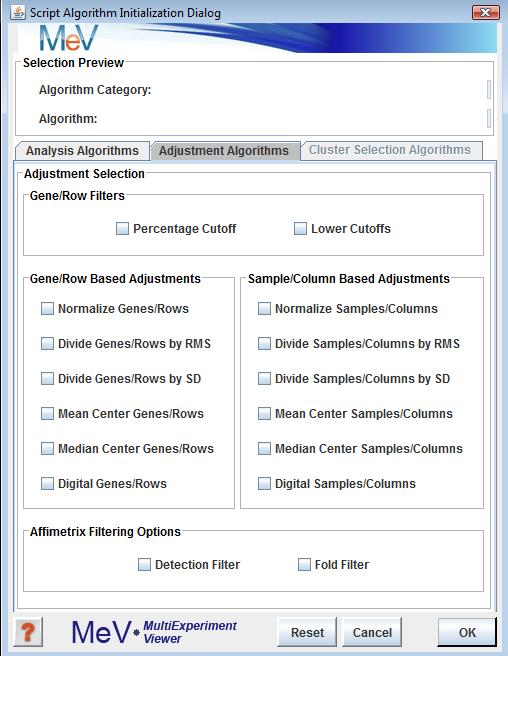This screenshot has width=508, height=704.
Task: Toggle Divide Samples/Columns by SD
Action: click(x=264, y=378)
